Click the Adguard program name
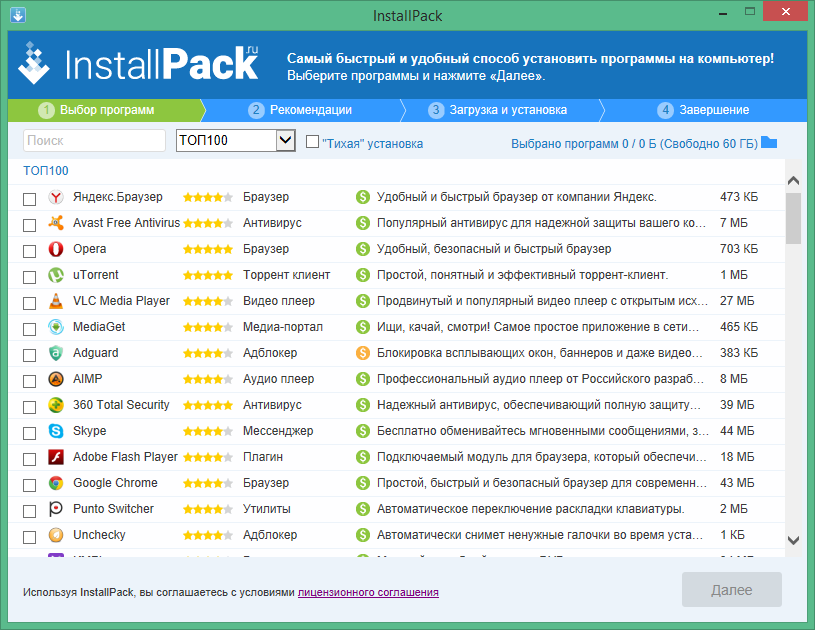 tap(96, 353)
